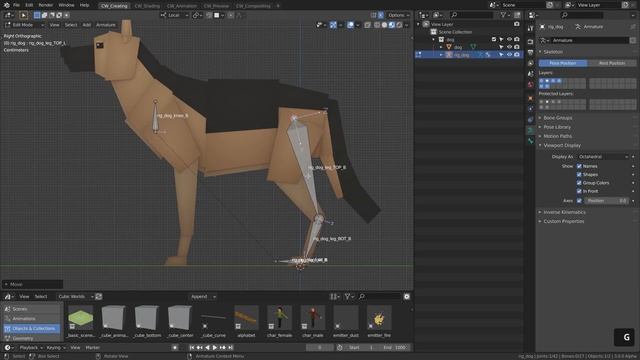Select the emitter_fire asset thumbnail
The image size is (640, 360).
pos(379,317)
